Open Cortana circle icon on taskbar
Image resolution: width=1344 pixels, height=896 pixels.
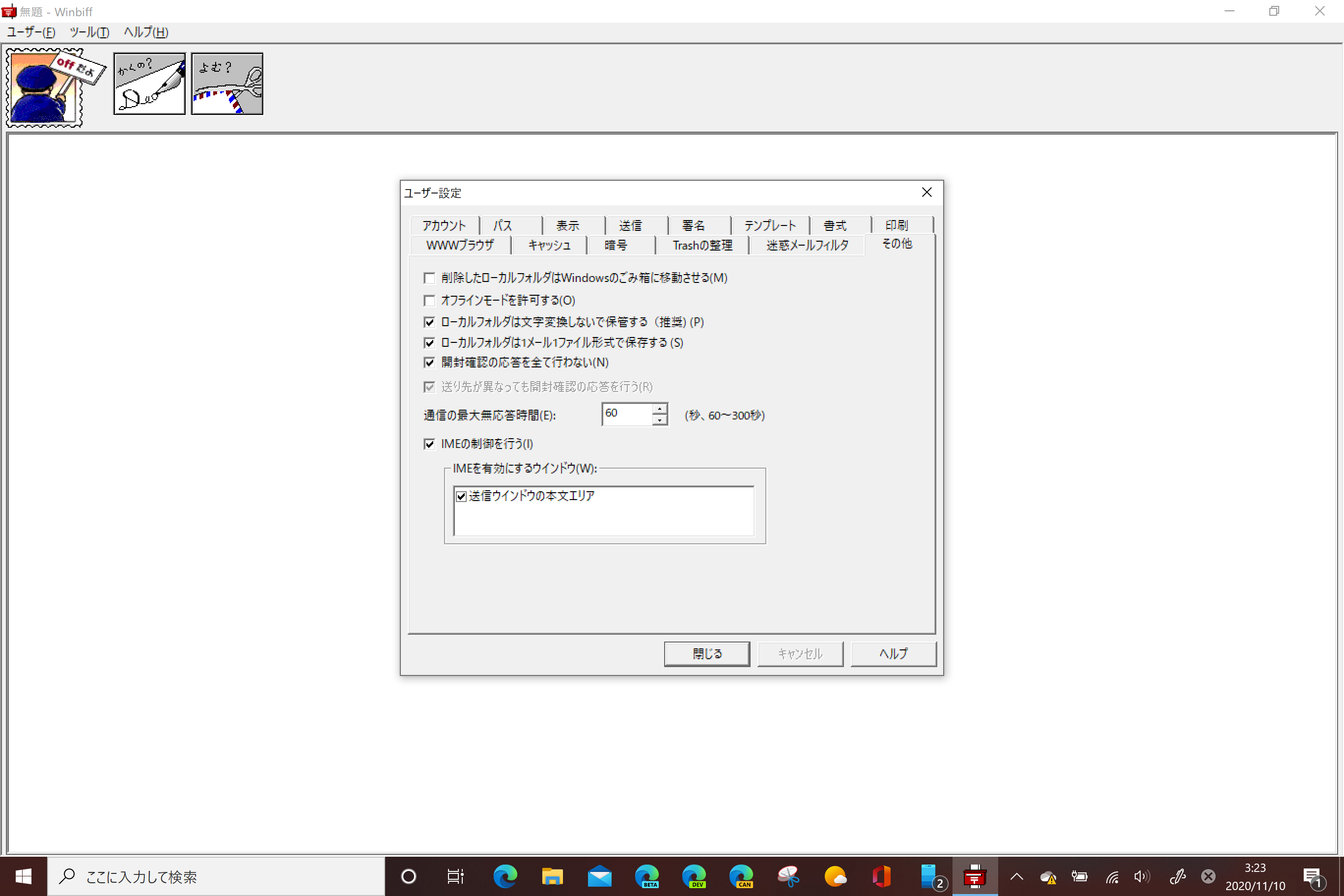pyautogui.click(x=409, y=876)
